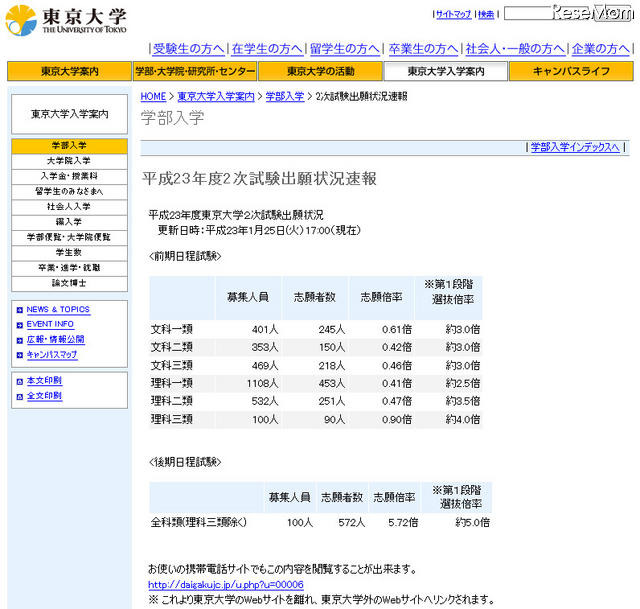Select 学部便覧・大学院便覧 in sidebar menu

69,238
